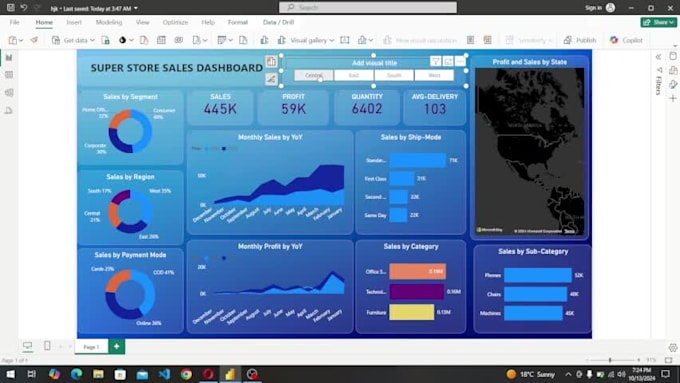Open More options ellipsis on selected visual
The width and height of the screenshot is (680, 383).
[x=460, y=62]
